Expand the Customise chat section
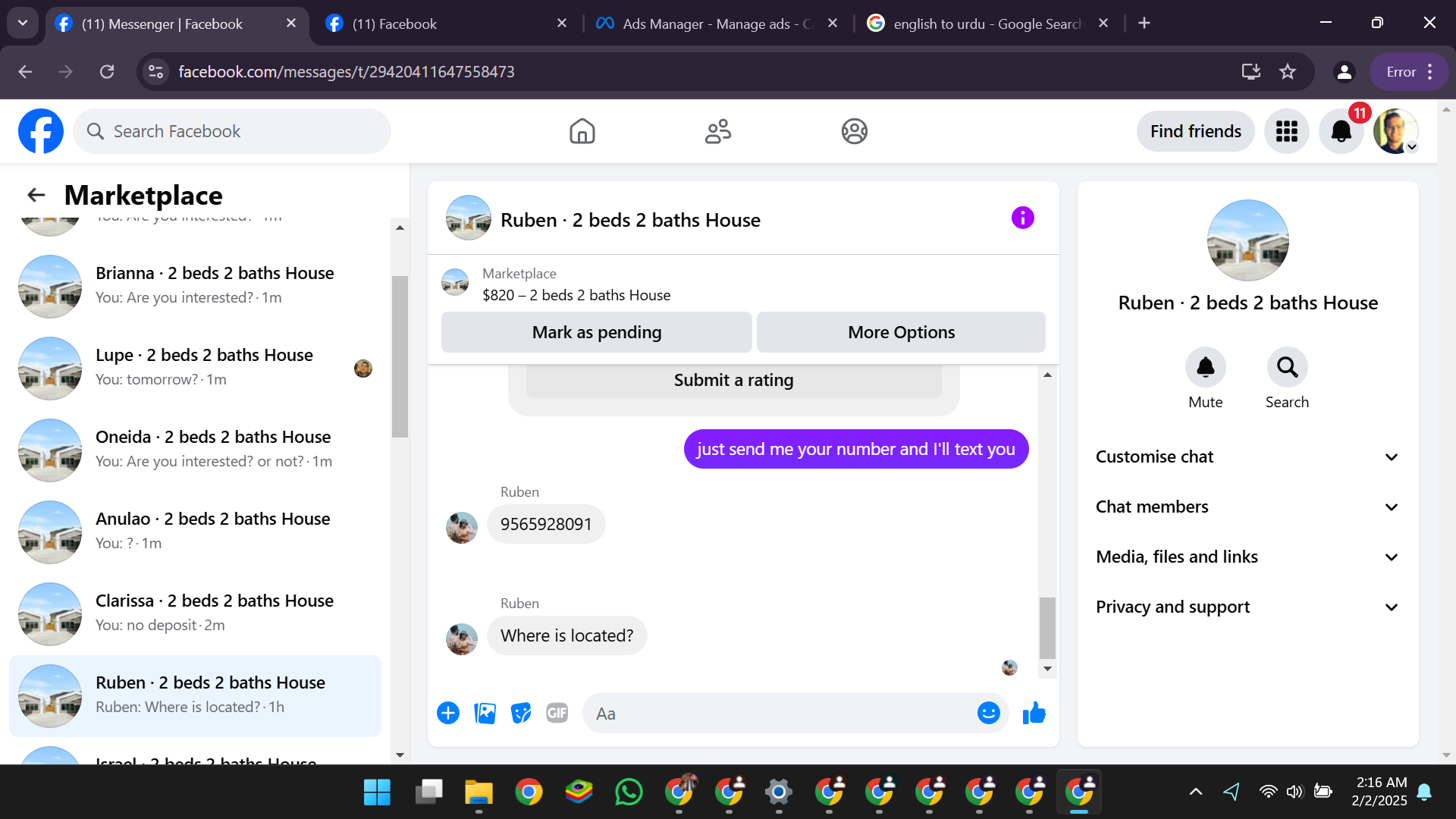 click(1247, 457)
